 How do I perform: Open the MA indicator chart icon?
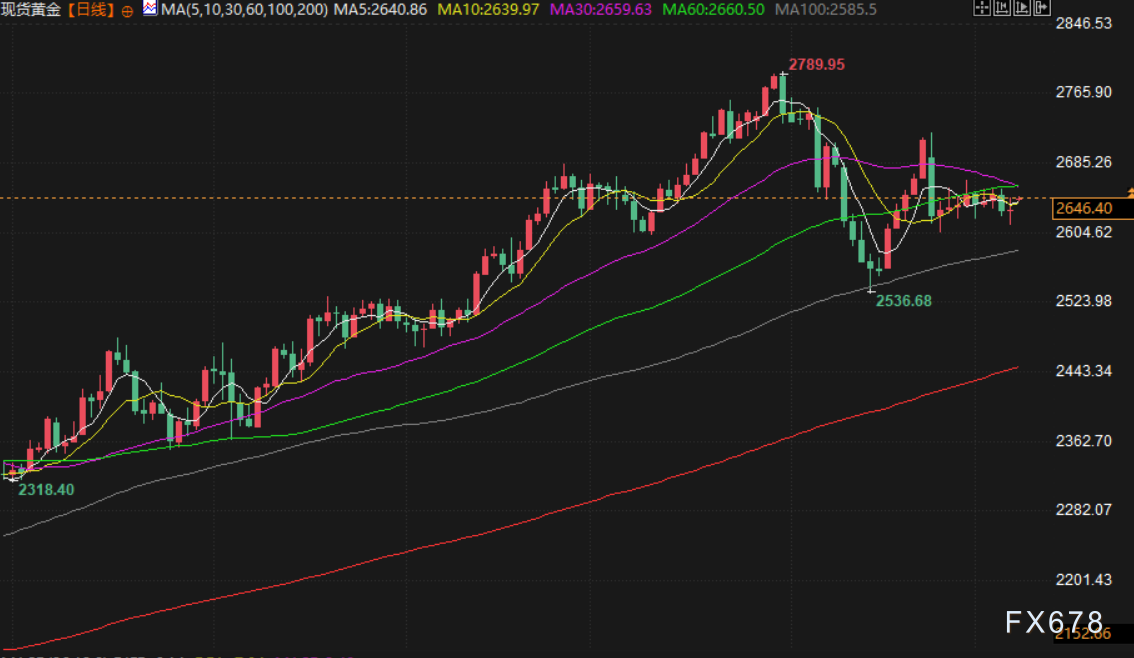tap(150, 9)
